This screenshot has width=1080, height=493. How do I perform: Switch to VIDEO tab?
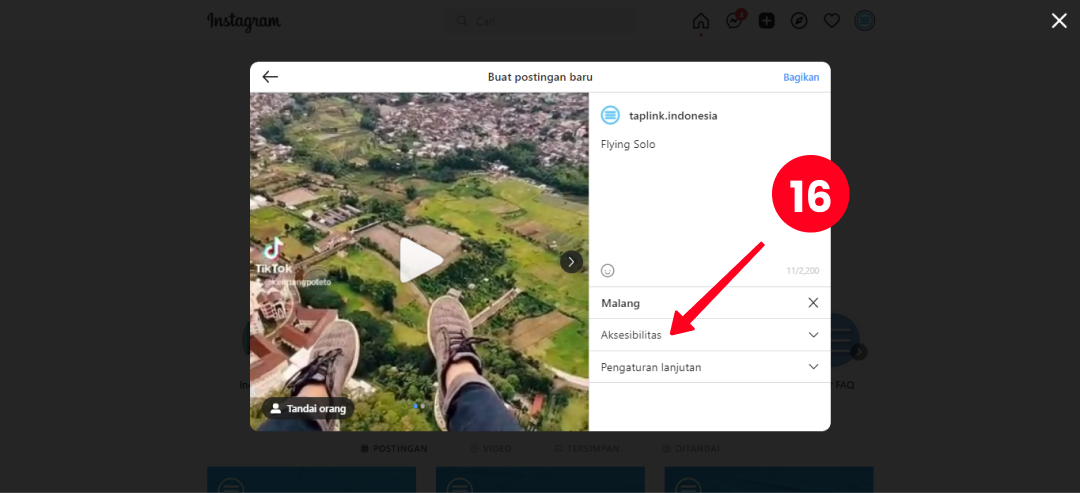(x=491, y=448)
